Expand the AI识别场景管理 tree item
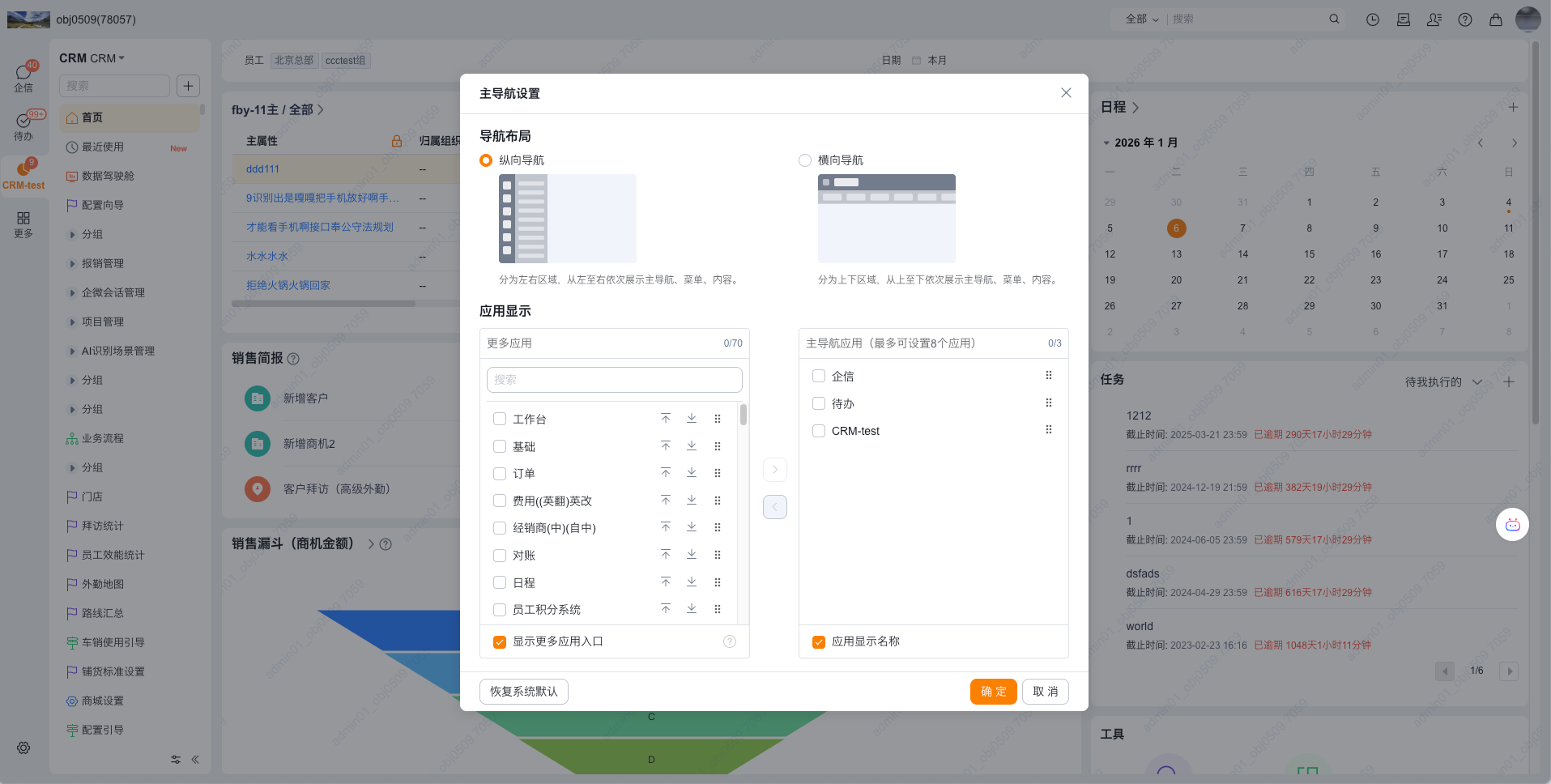Image resolution: width=1551 pixels, height=784 pixels. pyautogui.click(x=73, y=351)
